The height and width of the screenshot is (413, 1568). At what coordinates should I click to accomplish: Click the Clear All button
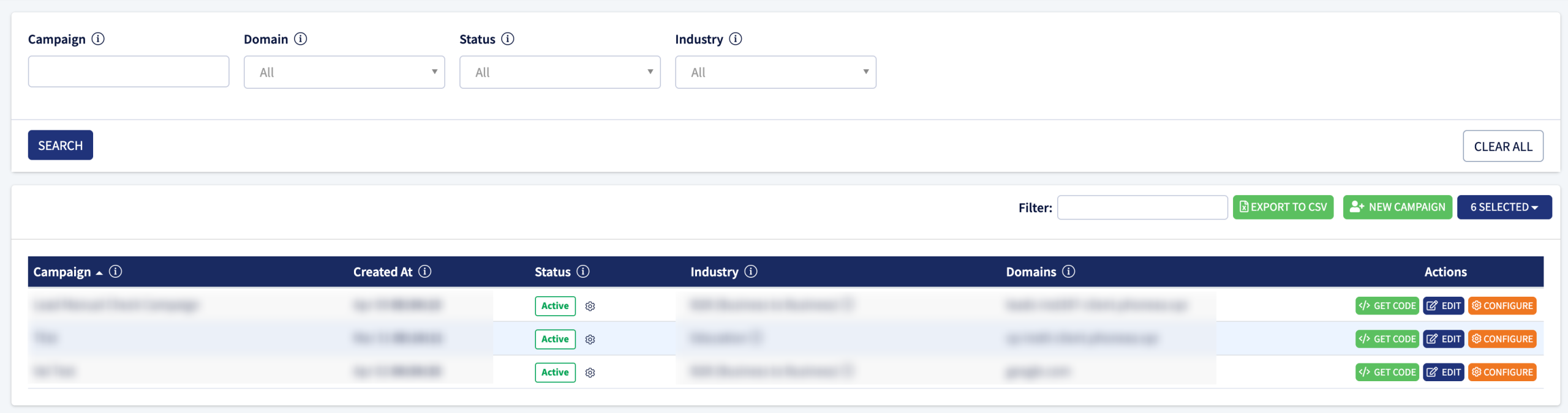[1503, 146]
